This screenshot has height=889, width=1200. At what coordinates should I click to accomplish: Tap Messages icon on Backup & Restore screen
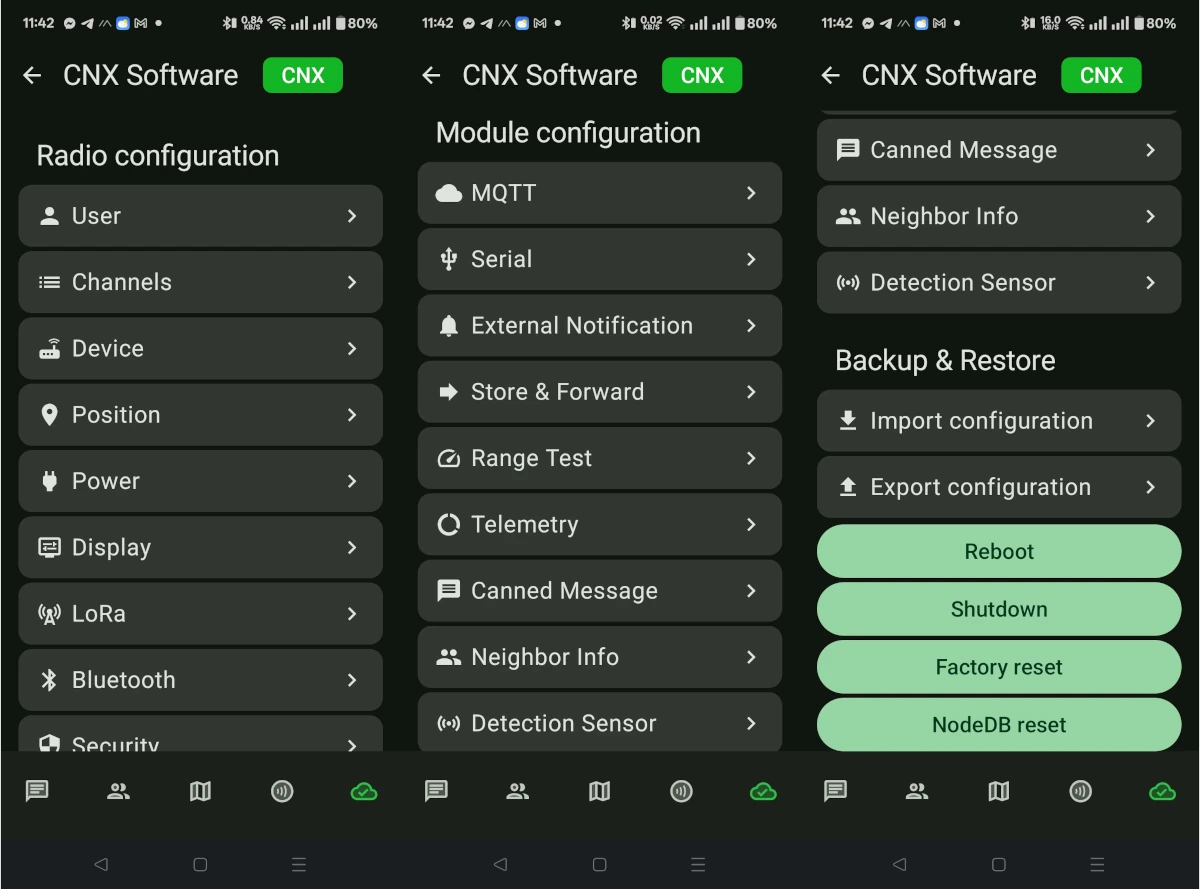pos(835,791)
